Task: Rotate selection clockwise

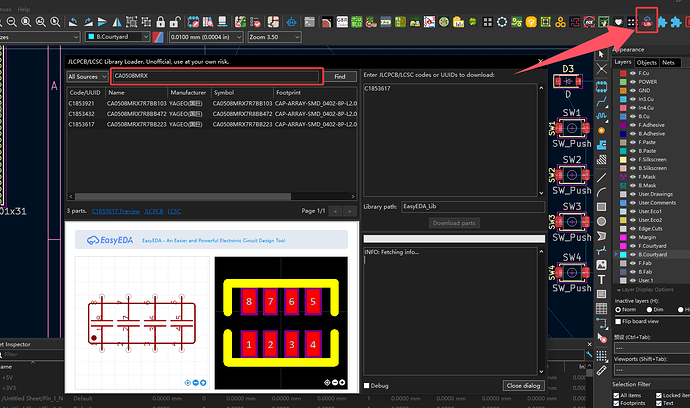Action: pos(88,22)
